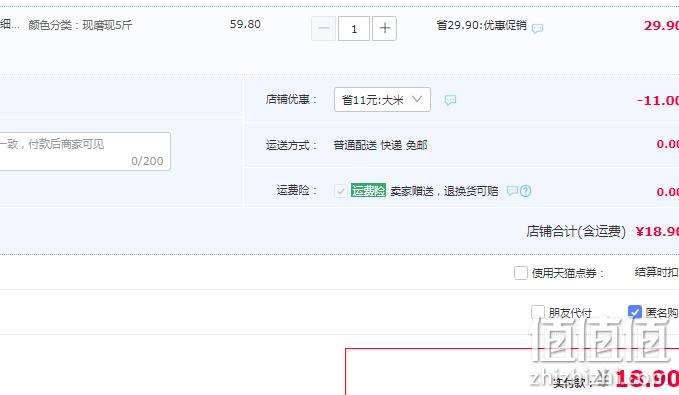Screen dimensions: 679x395
Task: Click 卖家赠送，退换货可赔 description
Action: click(x=444, y=191)
